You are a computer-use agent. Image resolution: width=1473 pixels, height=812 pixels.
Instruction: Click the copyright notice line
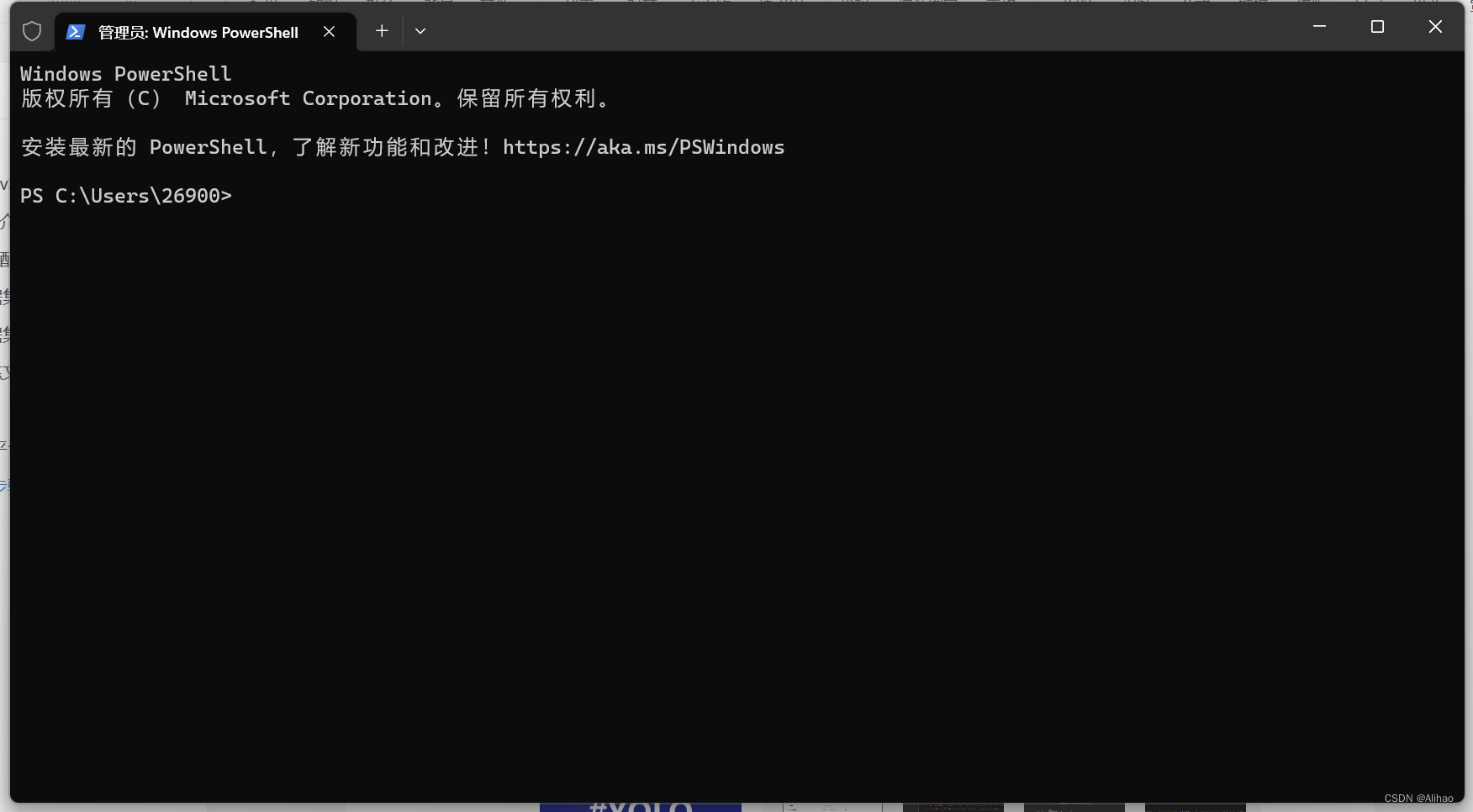[315, 98]
